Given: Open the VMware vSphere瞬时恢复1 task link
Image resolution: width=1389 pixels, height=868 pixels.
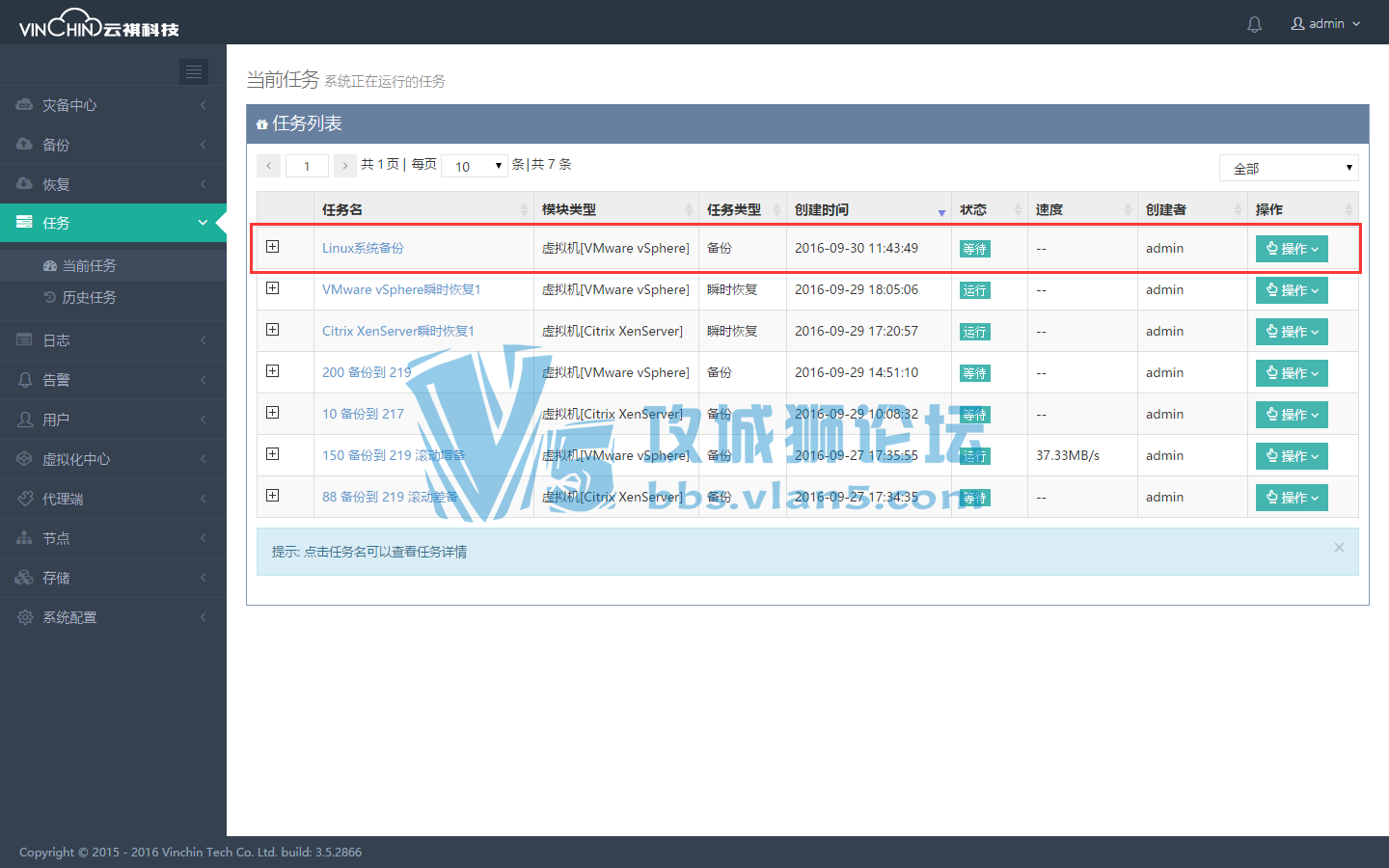Looking at the screenshot, I should click(401, 289).
